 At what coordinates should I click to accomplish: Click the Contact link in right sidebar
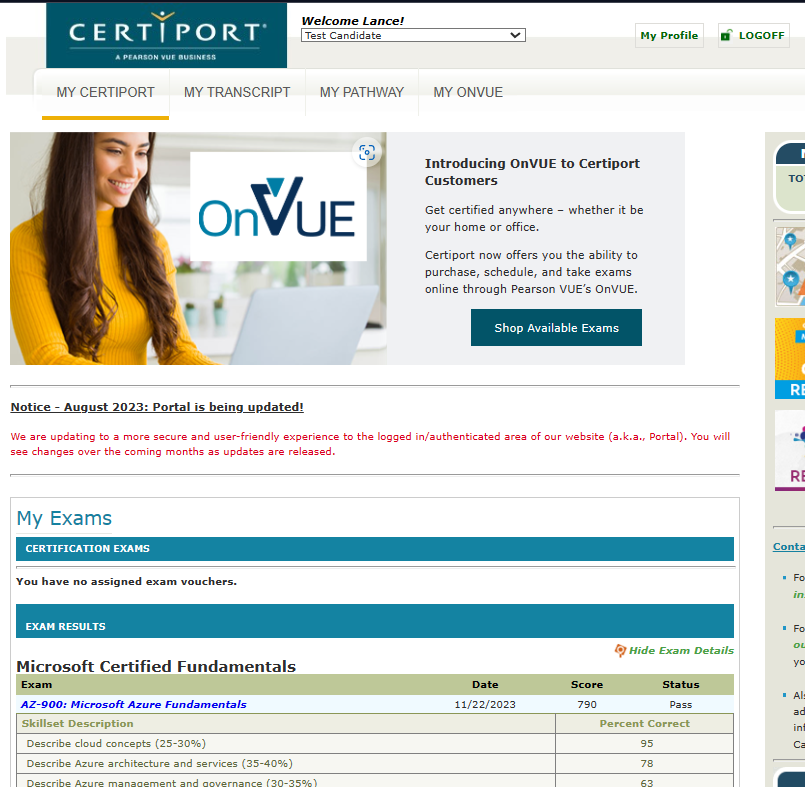789,547
